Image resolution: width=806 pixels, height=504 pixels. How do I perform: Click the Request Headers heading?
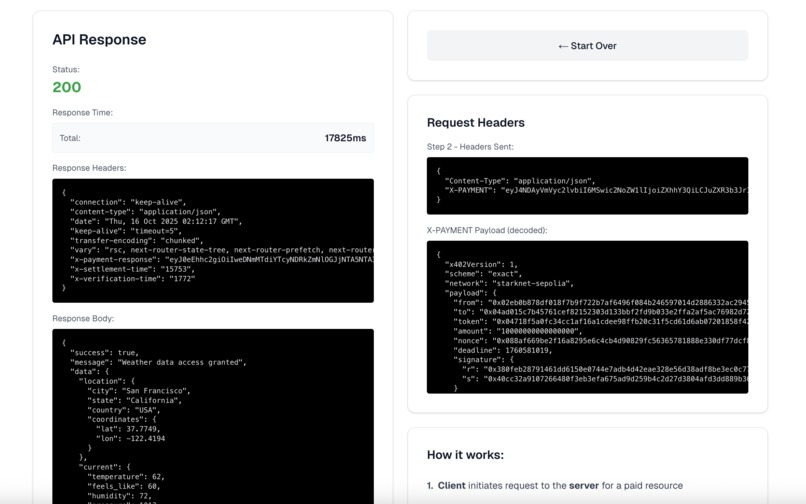point(475,122)
